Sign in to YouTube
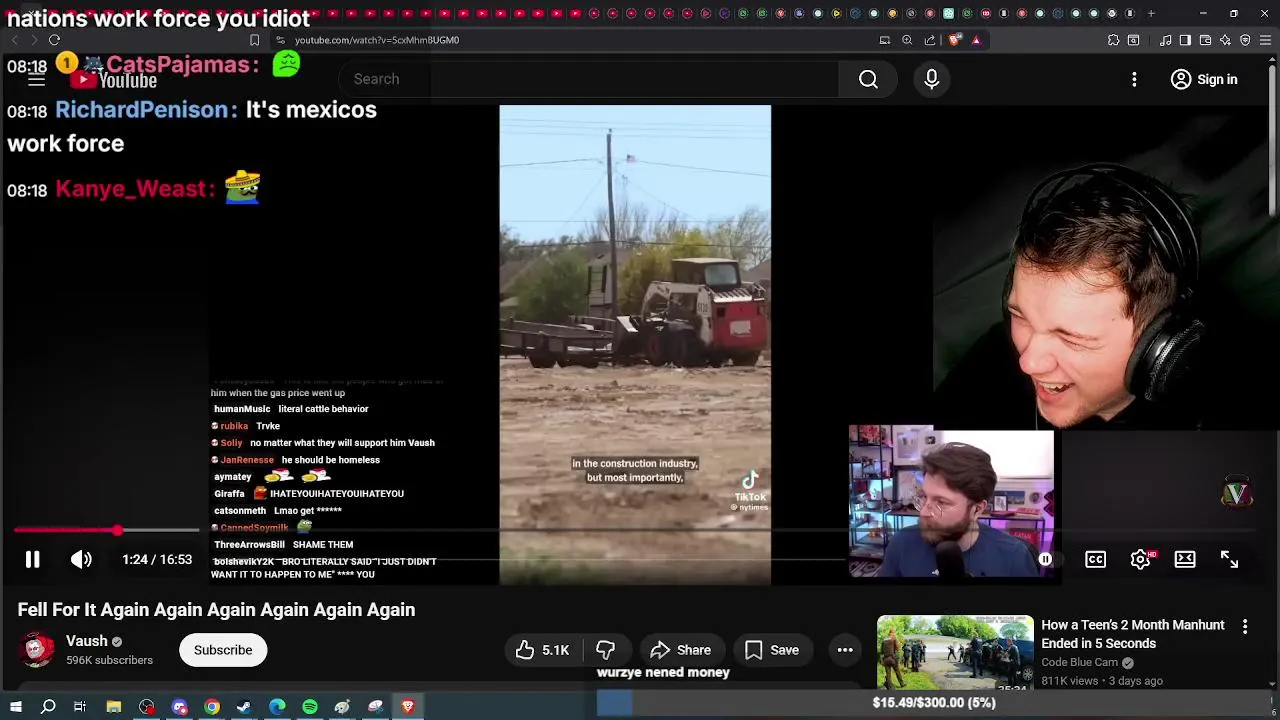The image size is (1280, 720). pos(1204,79)
